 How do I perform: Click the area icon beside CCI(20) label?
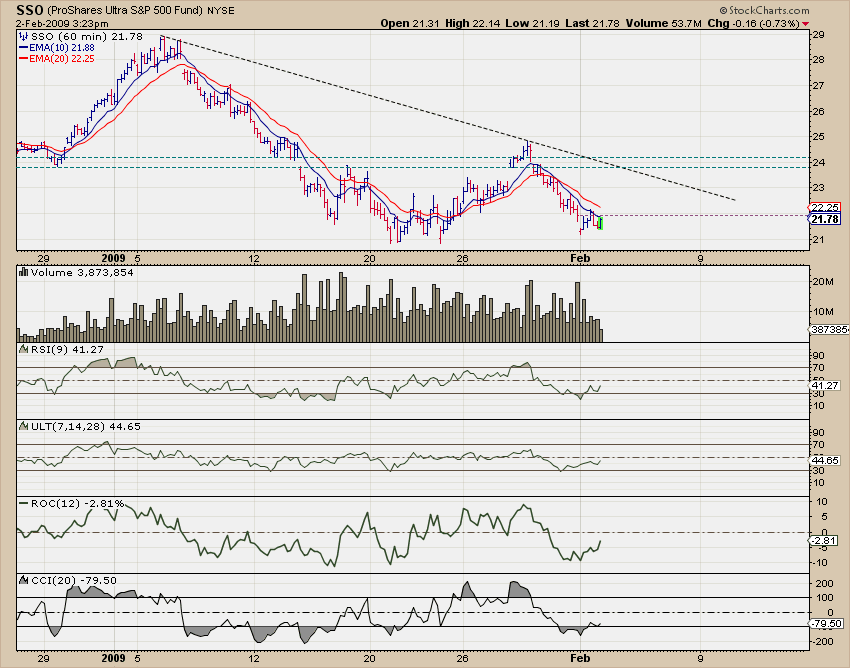[23, 581]
